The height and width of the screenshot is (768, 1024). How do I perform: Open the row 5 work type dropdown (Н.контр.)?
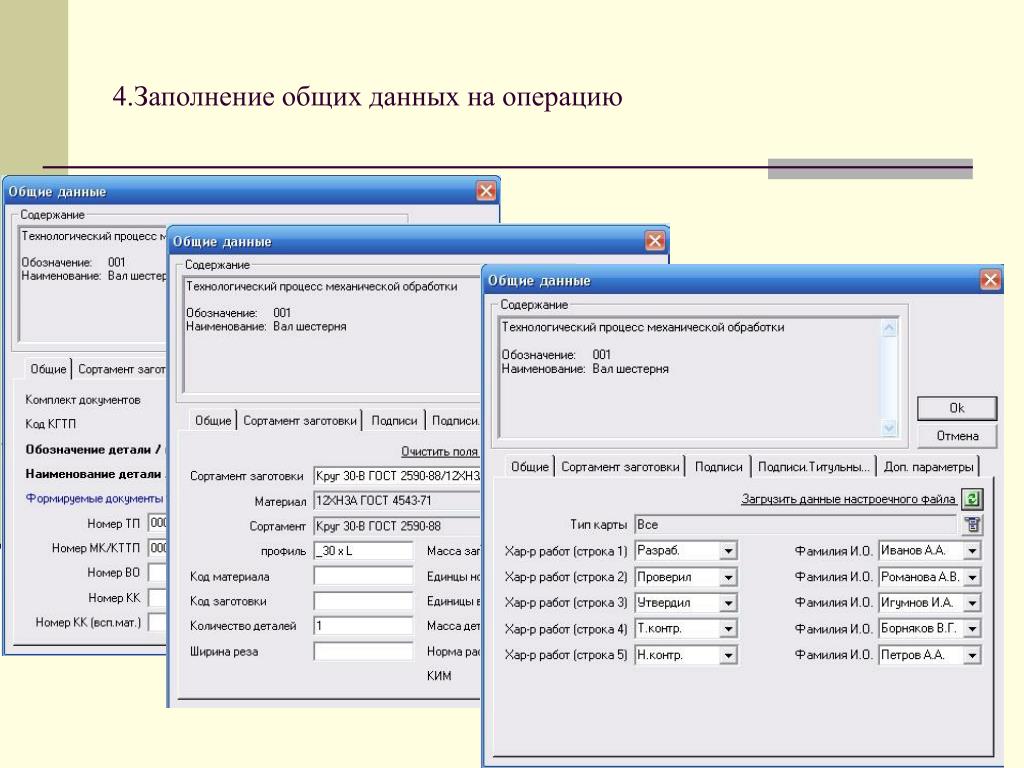click(x=728, y=655)
